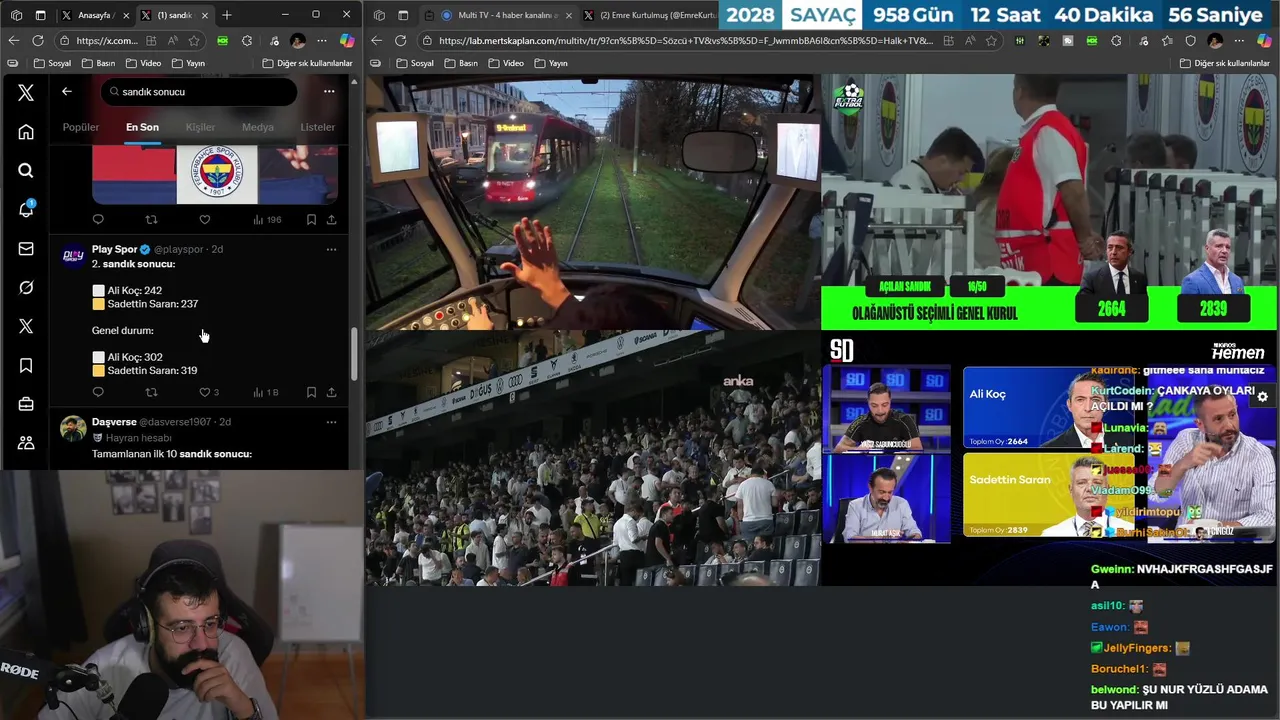
Task: Reply to the Fenerbahçe image post
Action: pyautogui.click(x=98, y=220)
